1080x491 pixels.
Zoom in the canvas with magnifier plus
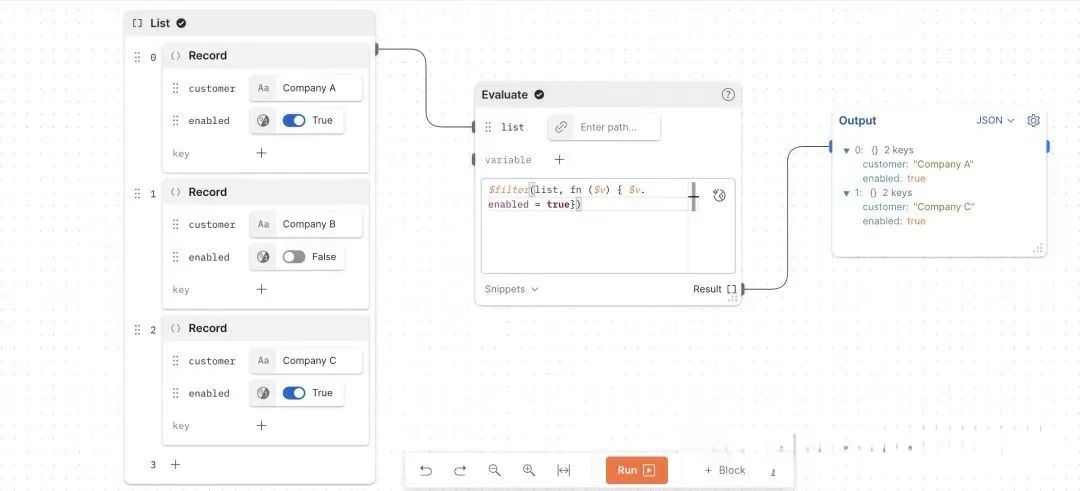pyautogui.click(x=529, y=470)
